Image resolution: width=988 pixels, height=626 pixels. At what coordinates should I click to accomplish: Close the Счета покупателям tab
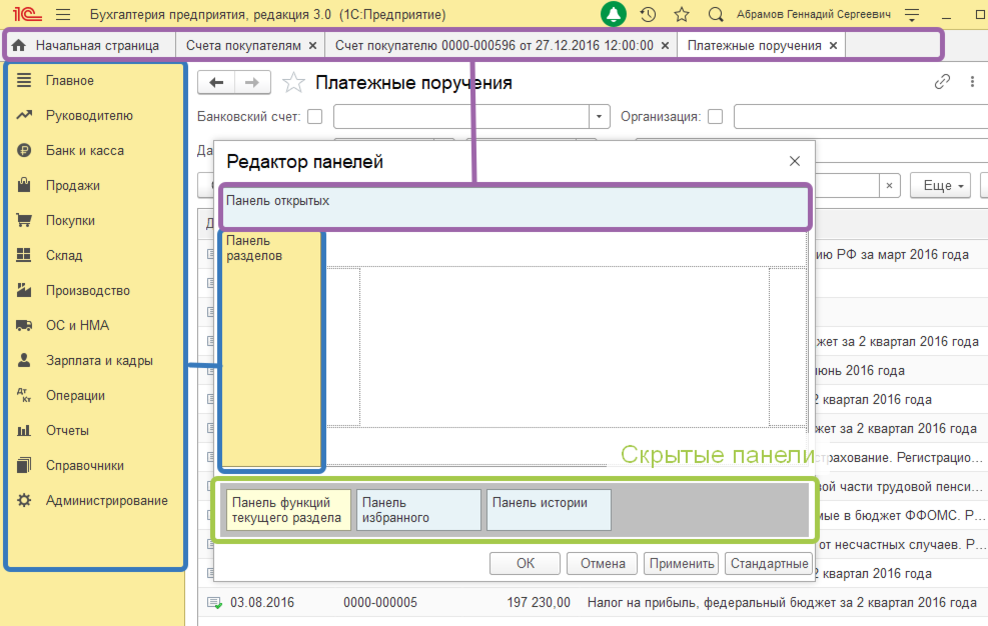(313, 45)
